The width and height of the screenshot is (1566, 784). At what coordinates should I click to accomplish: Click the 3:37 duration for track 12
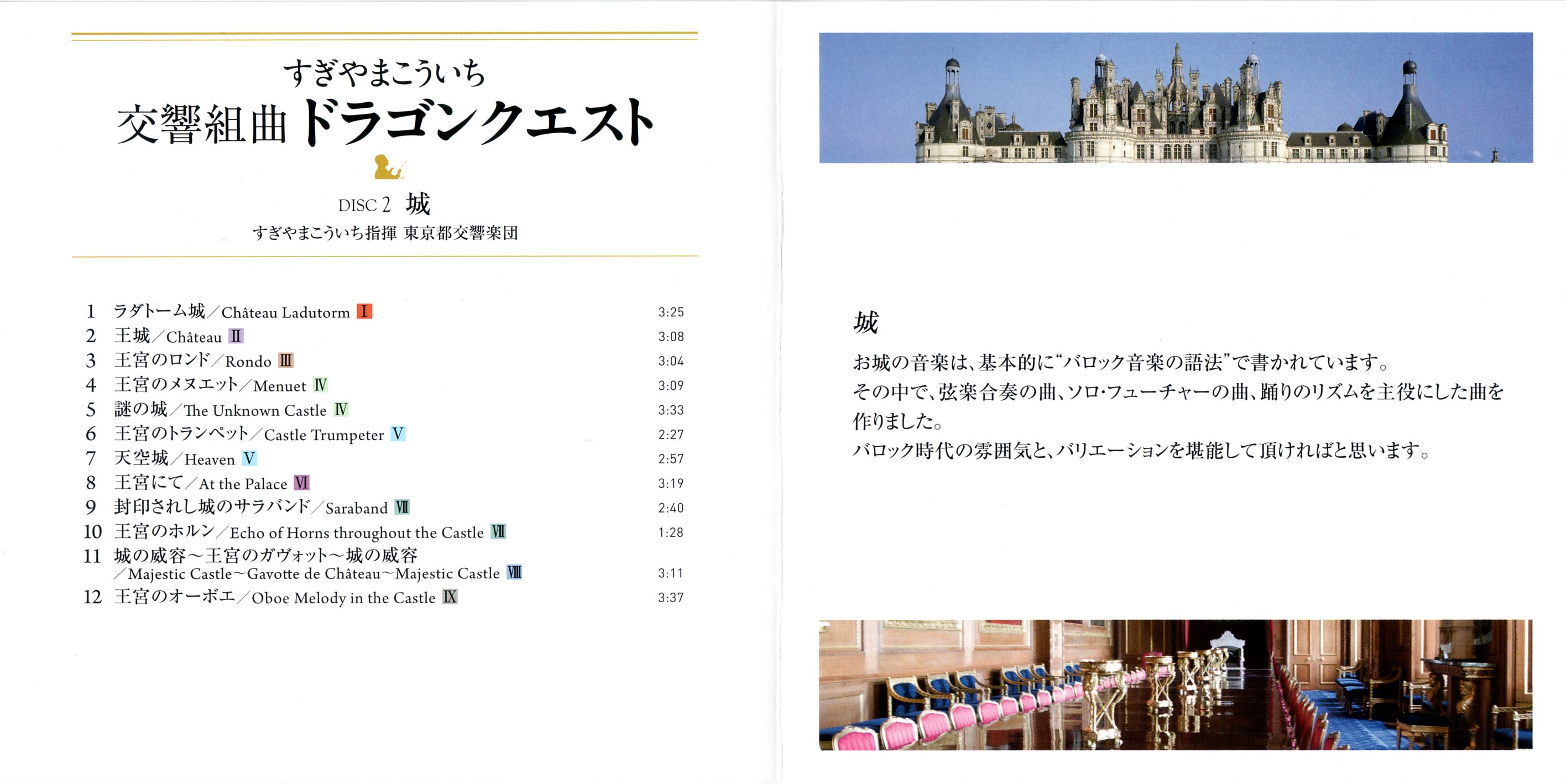671,598
